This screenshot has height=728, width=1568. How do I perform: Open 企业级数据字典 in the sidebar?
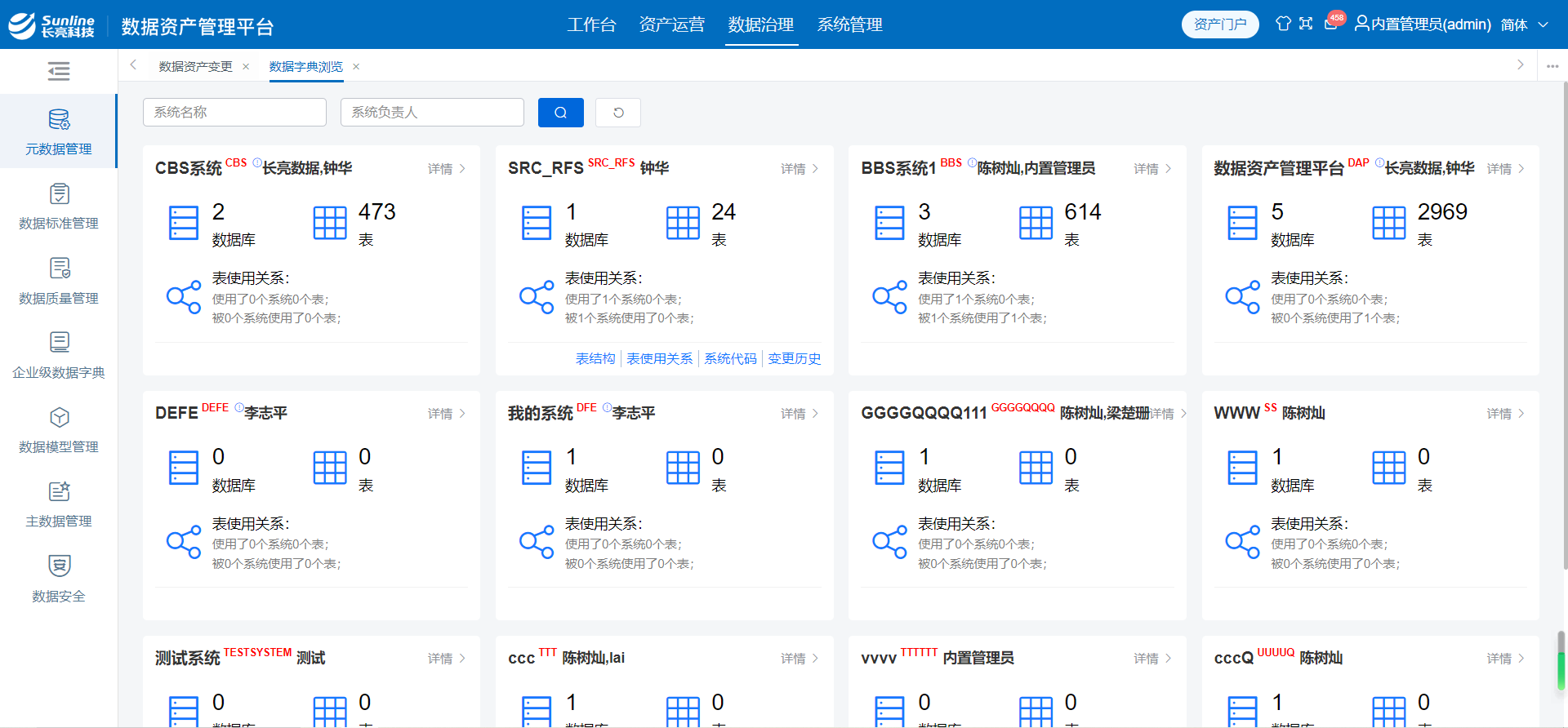tap(58, 356)
